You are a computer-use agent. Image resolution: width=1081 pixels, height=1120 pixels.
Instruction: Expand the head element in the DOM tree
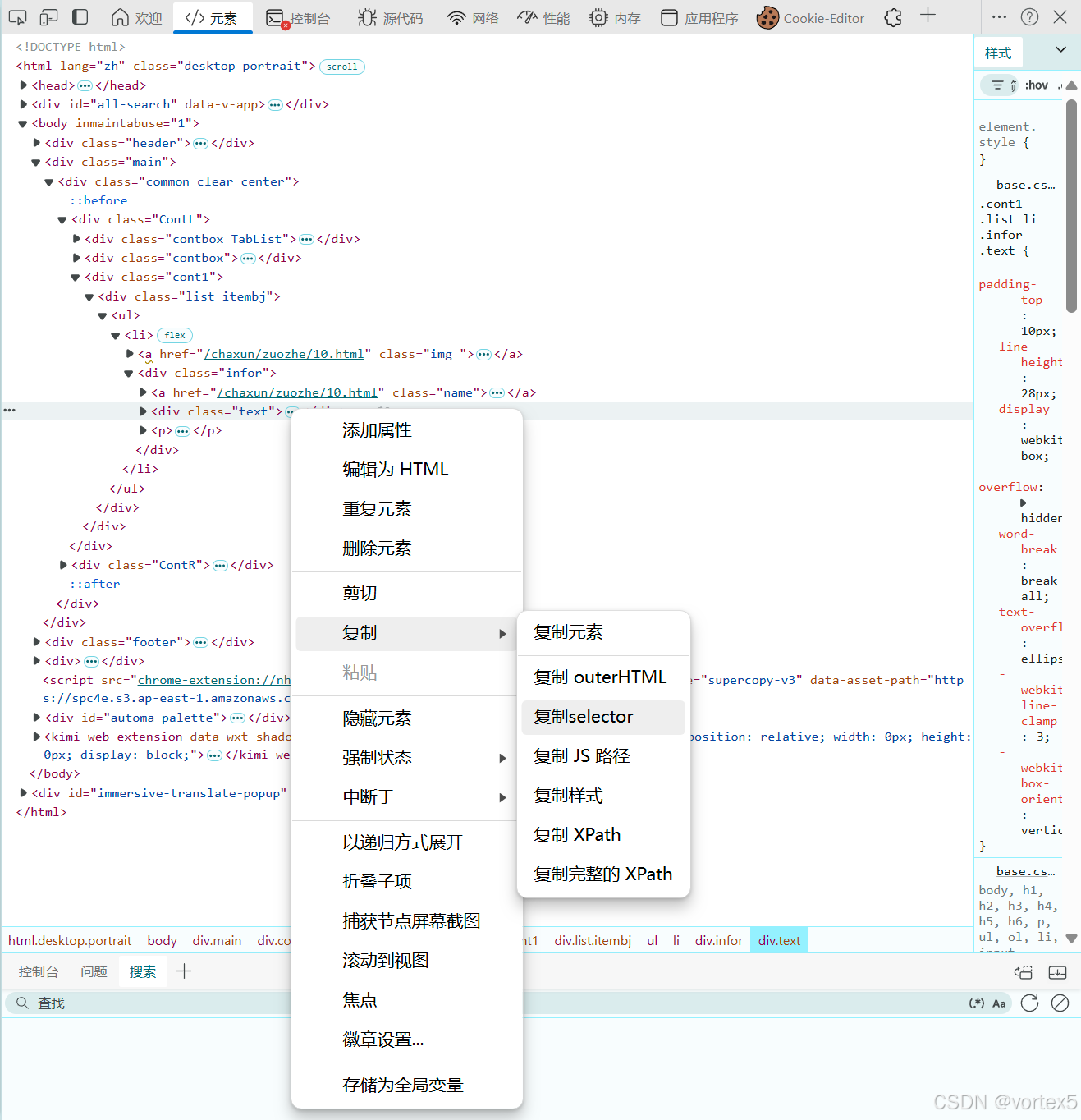(22, 85)
